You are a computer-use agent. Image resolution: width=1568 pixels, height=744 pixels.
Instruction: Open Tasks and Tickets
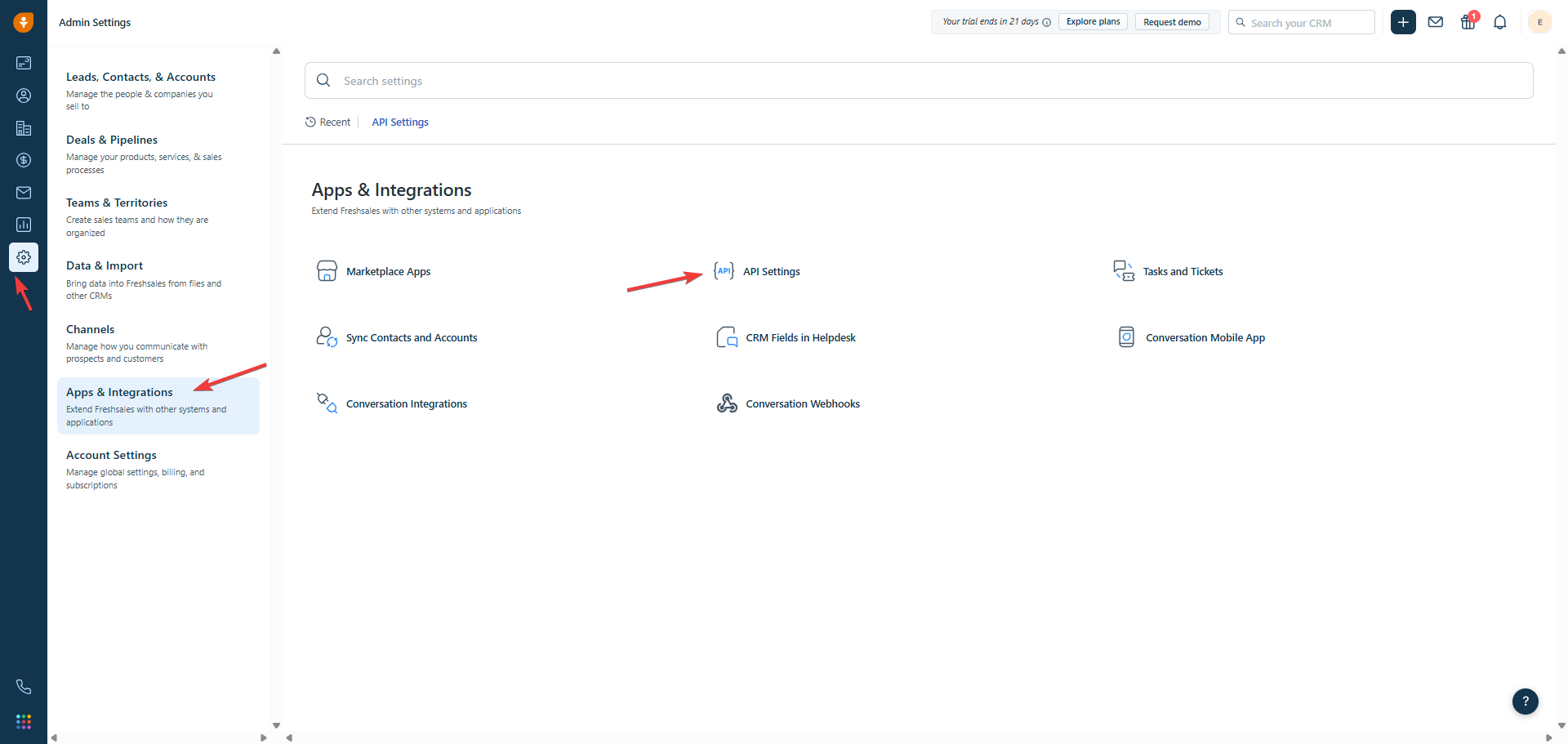coord(1168,271)
